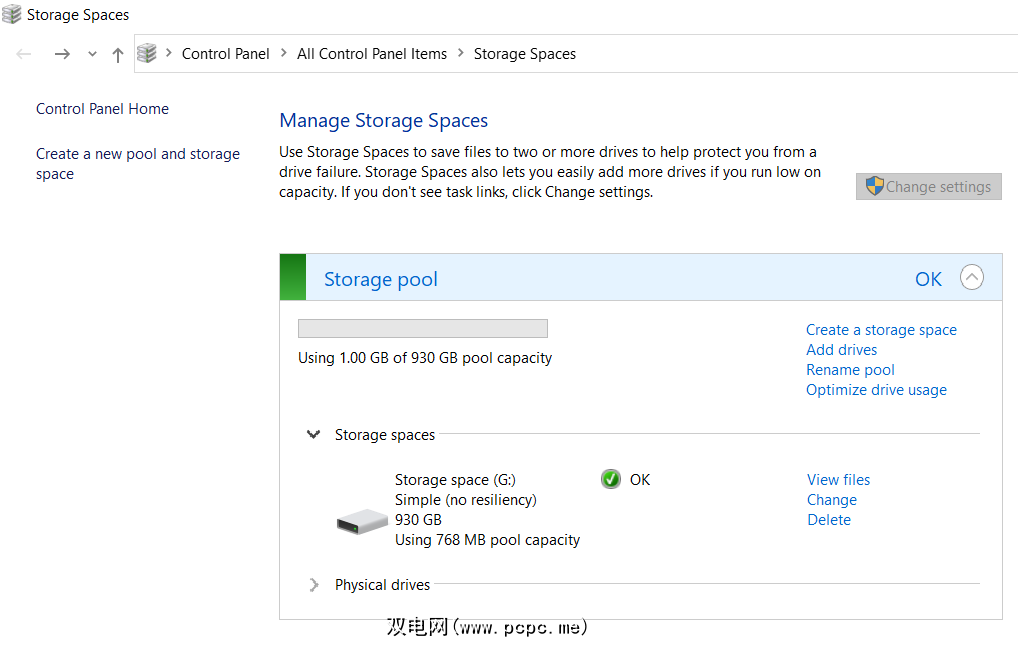Open Control Panel Home link
Viewport: 1018px width, 650px height.
102,109
